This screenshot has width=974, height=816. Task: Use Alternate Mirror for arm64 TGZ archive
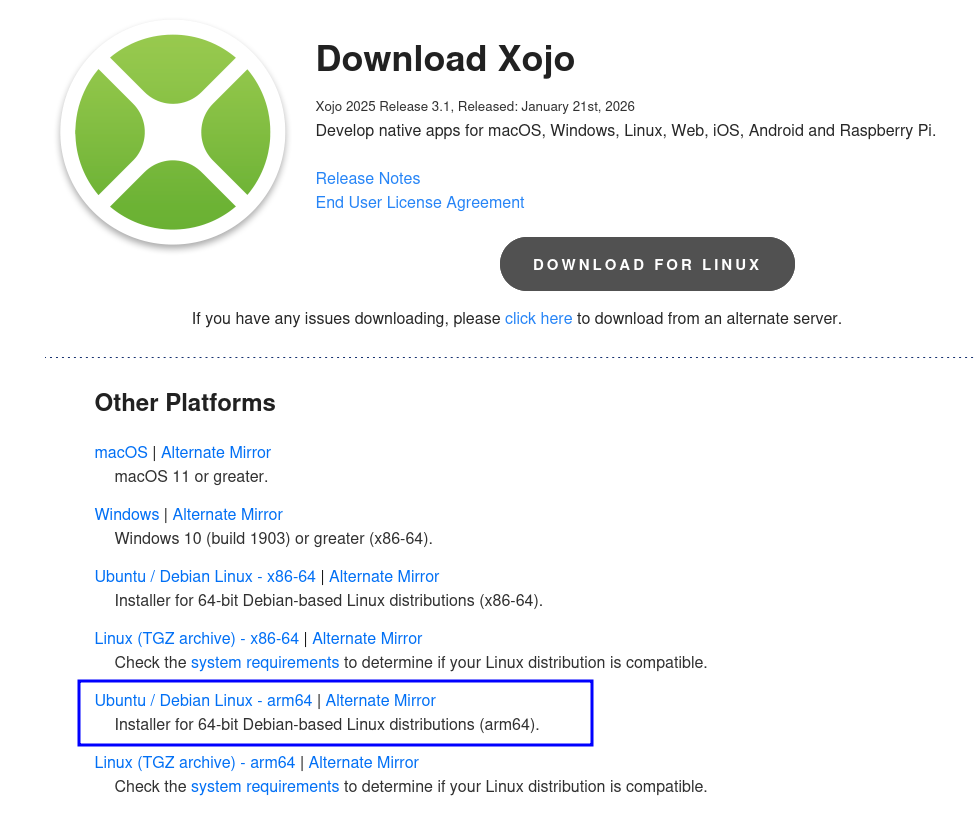(x=364, y=762)
